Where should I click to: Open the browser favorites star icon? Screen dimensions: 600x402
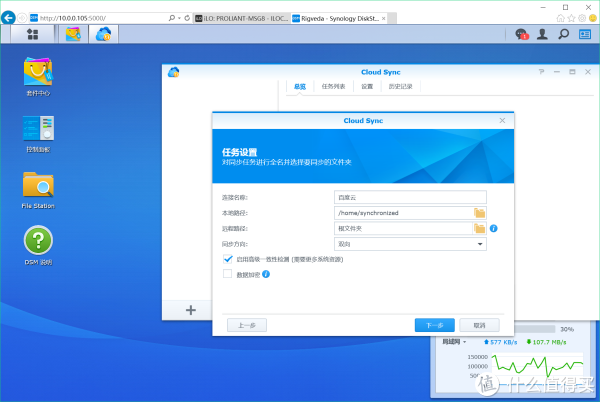coord(571,18)
